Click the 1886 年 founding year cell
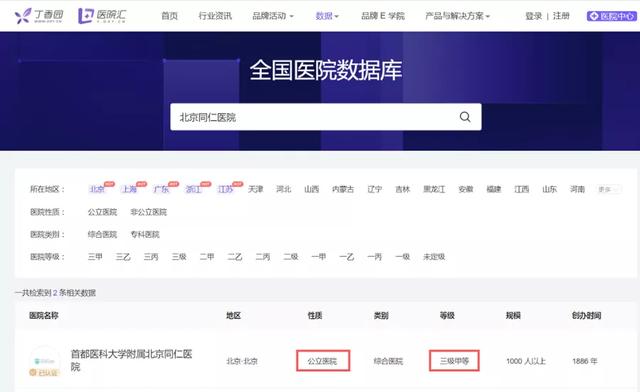 tap(584, 361)
